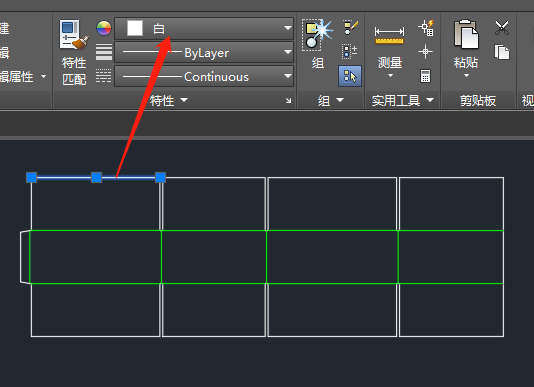Image resolution: width=534 pixels, height=387 pixels.
Task: Click the white color swatch box
Action: coord(135,28)
